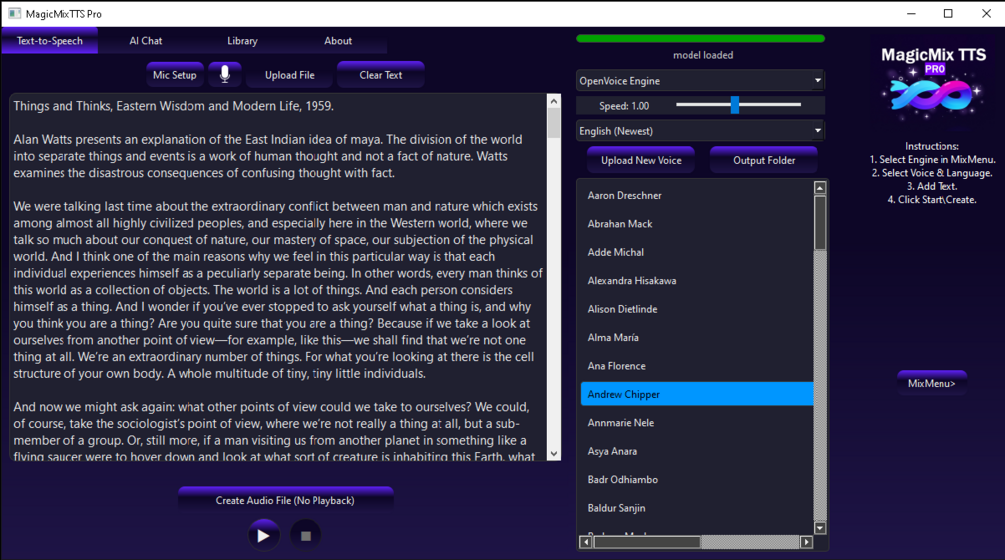Viewport: 1005px width, 560px height.
Task: Click the voice list scroll right arrow
Action: pos(806,542)
